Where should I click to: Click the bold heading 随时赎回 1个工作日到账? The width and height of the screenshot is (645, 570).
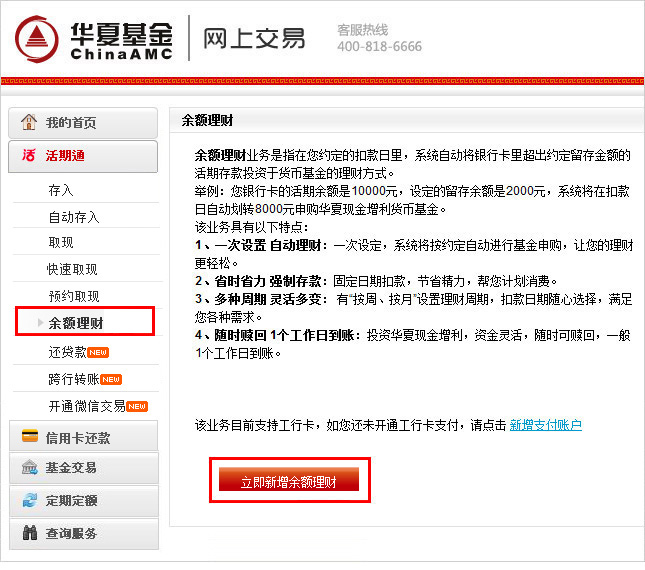[x=284, y=335]
